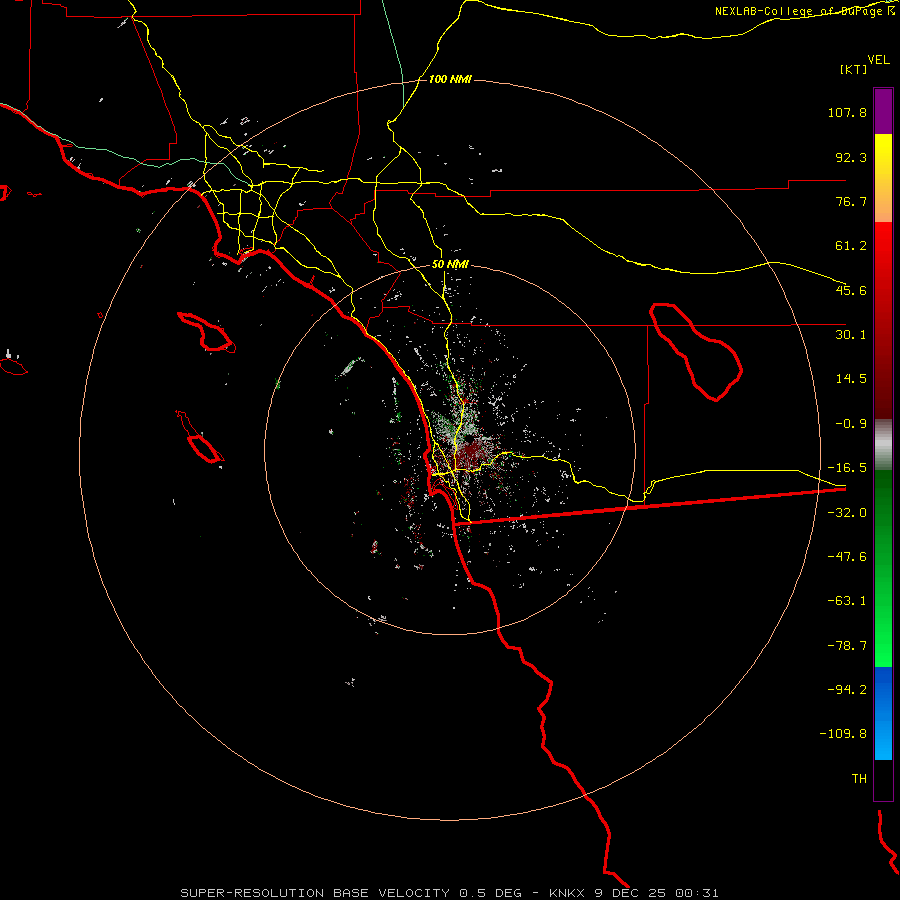This screenshot has width=900, height=900.
Task: Click the -109.8 velocity legend value
Action: 843,734
